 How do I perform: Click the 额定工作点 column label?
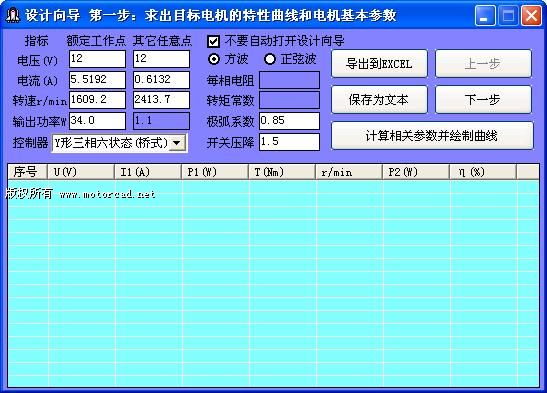pyautogui.click(x=96, y=41)
